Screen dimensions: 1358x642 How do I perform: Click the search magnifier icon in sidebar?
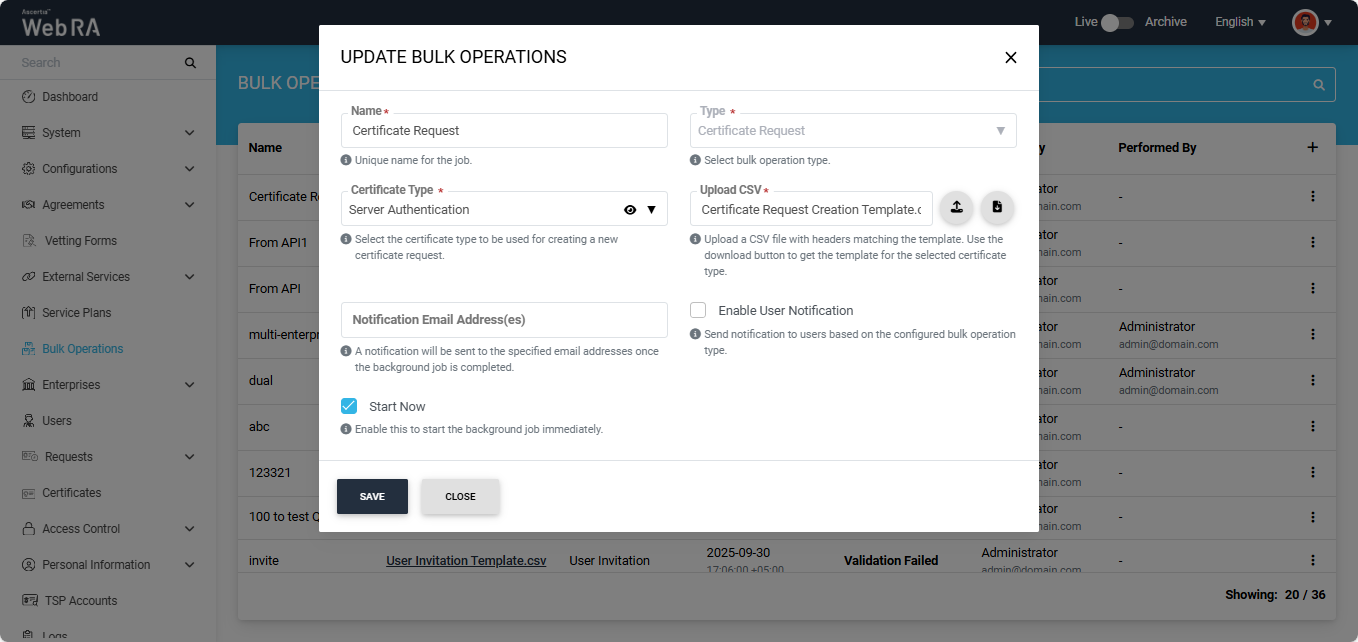[x=190, y=63]
